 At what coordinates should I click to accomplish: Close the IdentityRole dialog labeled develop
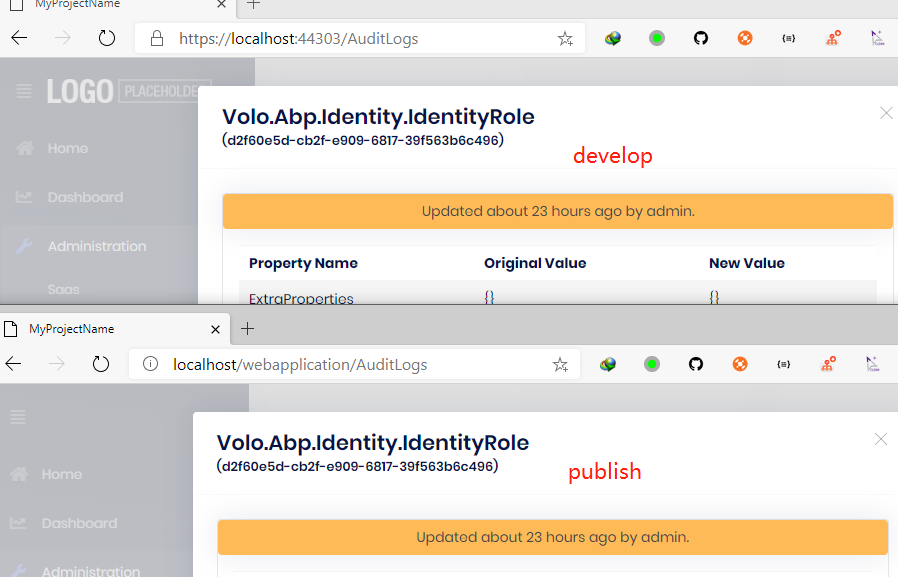(x=886, y=113)
